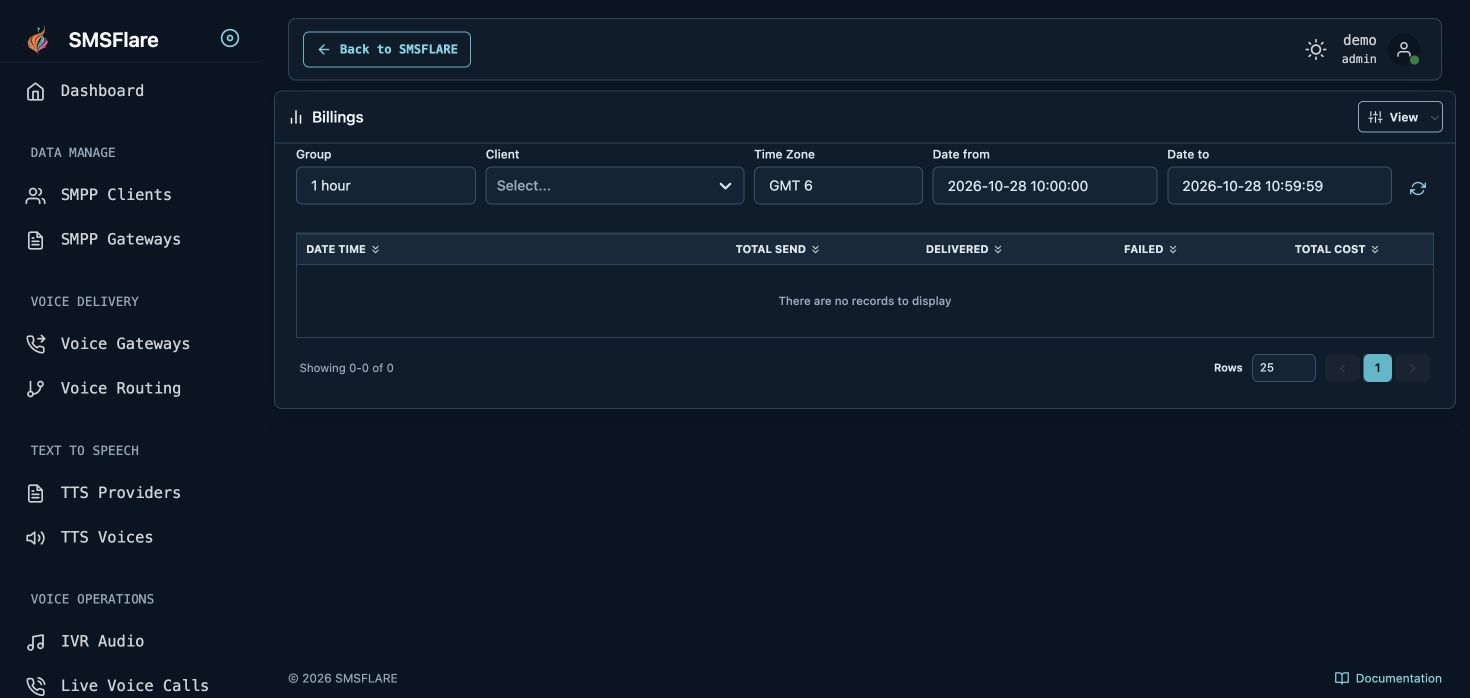Viewport: 1470px width, 698px height.
Task: Click the IVR Audio music note icon
Action: [x=36, y=642]
